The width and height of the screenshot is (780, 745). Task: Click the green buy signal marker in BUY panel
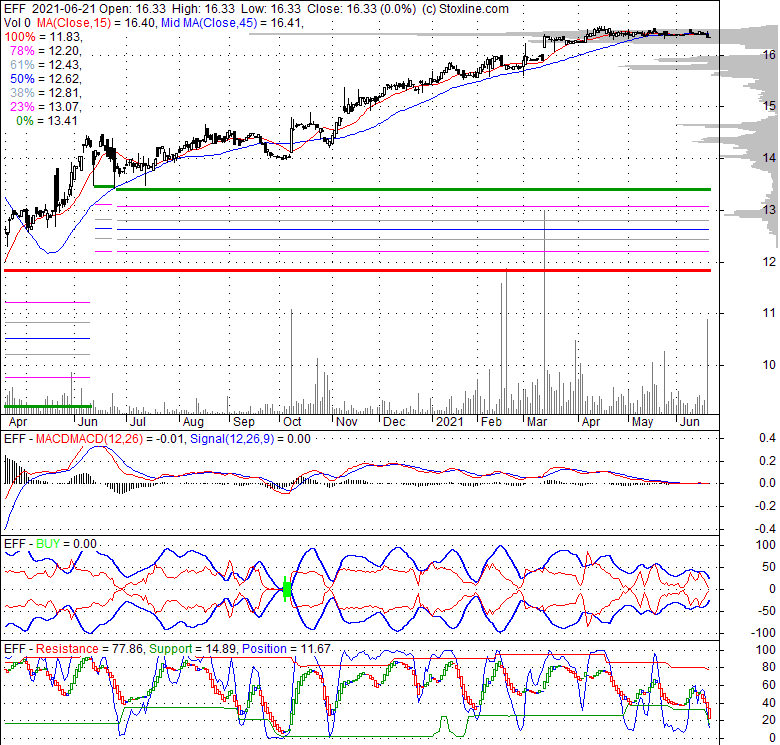click(287, 590)
